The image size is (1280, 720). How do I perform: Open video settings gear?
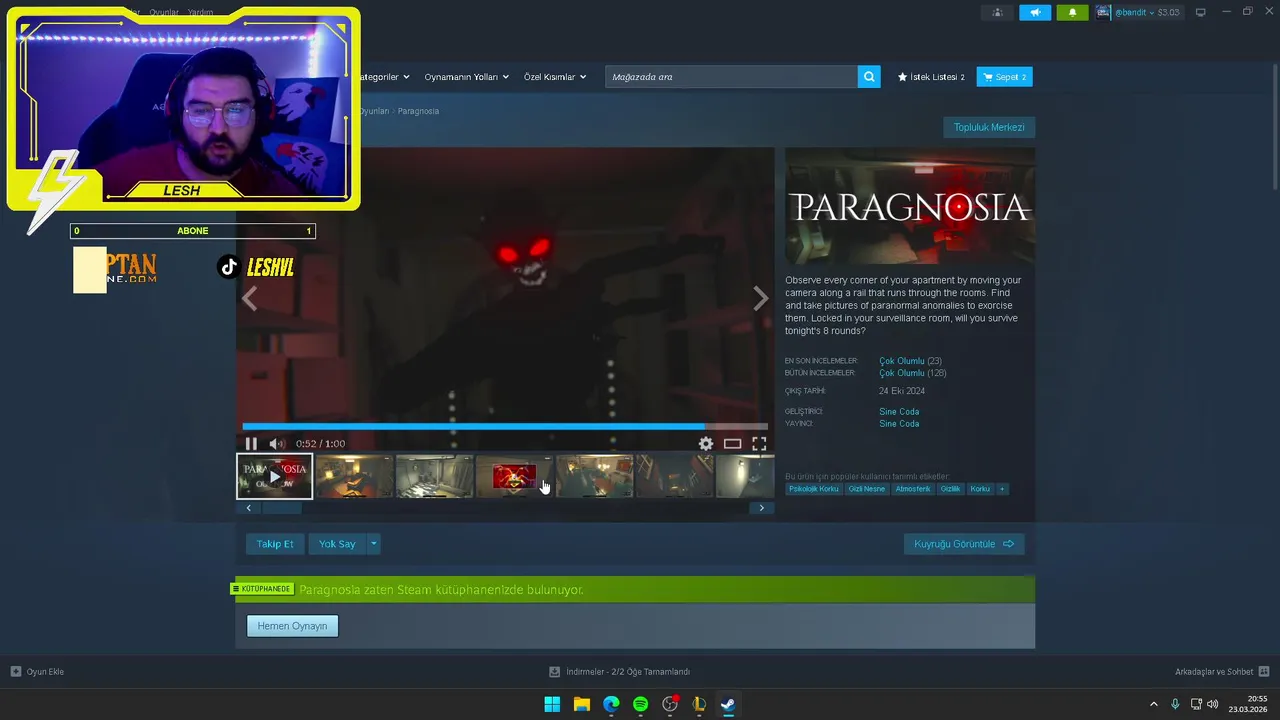706,444
